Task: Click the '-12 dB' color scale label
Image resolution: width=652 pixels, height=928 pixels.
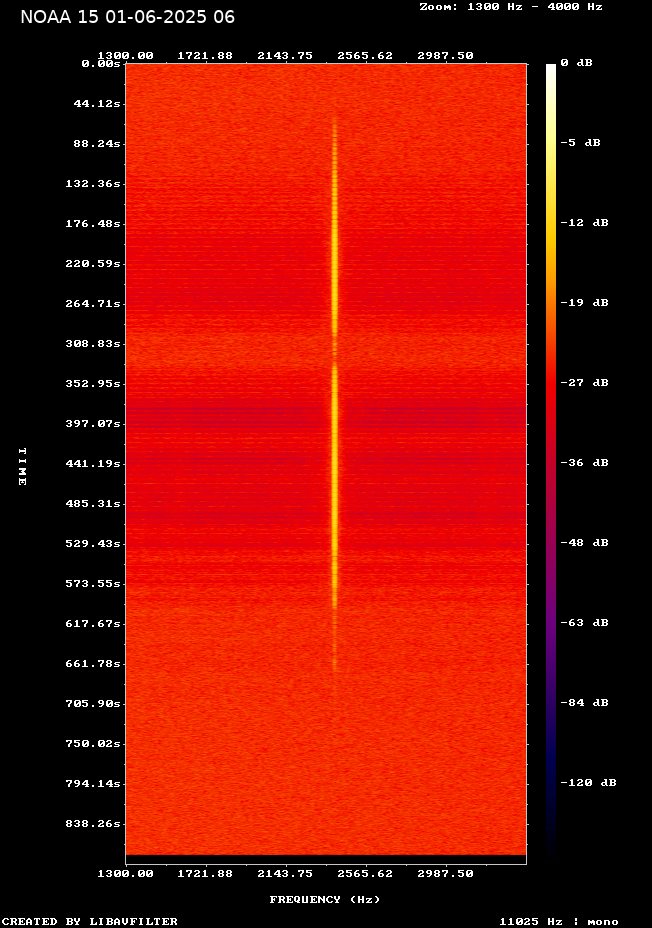Action: [x=585, y=223]
